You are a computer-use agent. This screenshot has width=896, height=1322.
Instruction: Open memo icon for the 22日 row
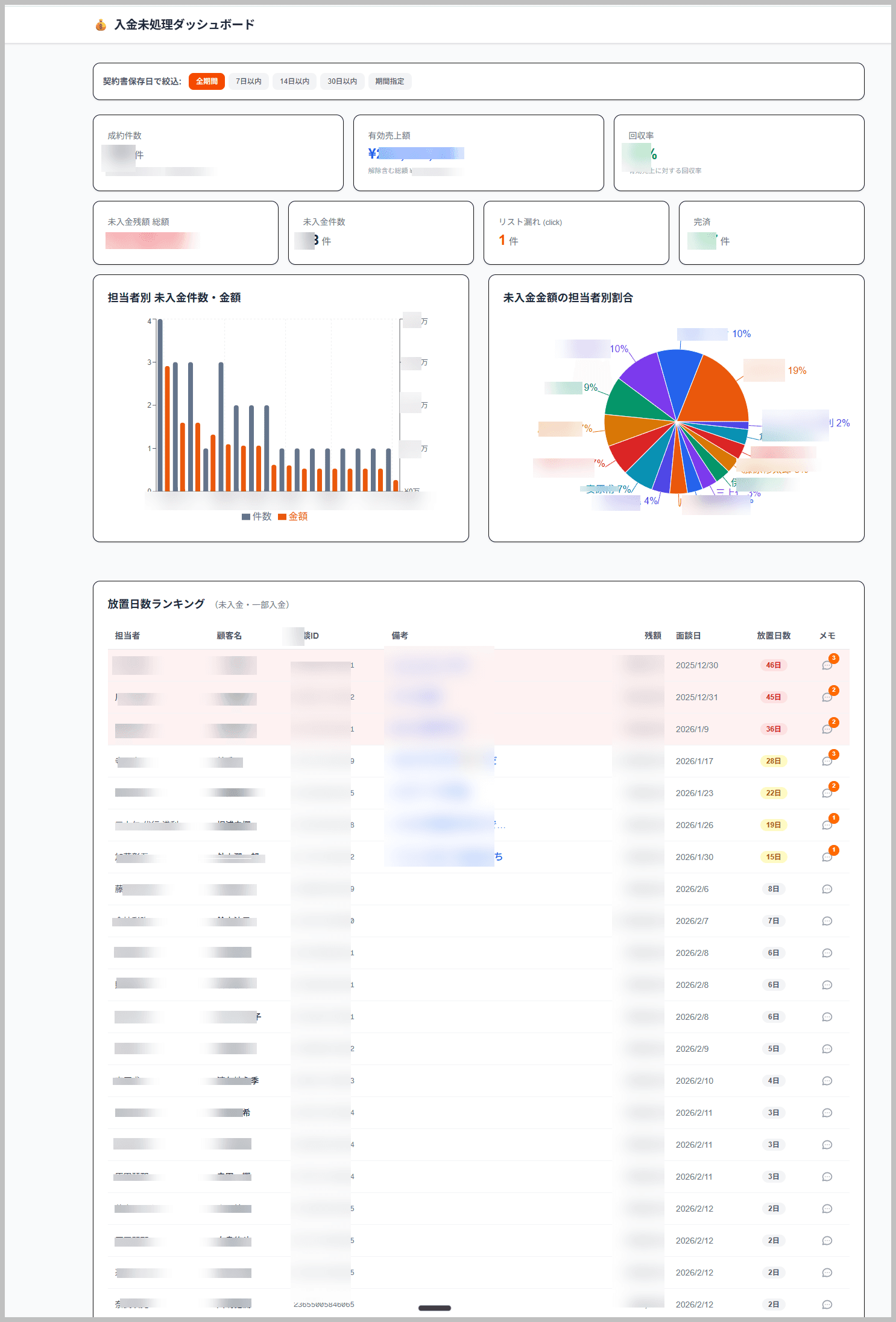click(x=827, y=793)
